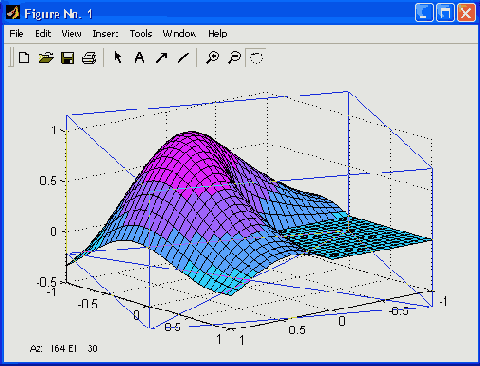The image size is (480, 366).
Task: Pick the Insert Line tool
Action: pos(183,58)
